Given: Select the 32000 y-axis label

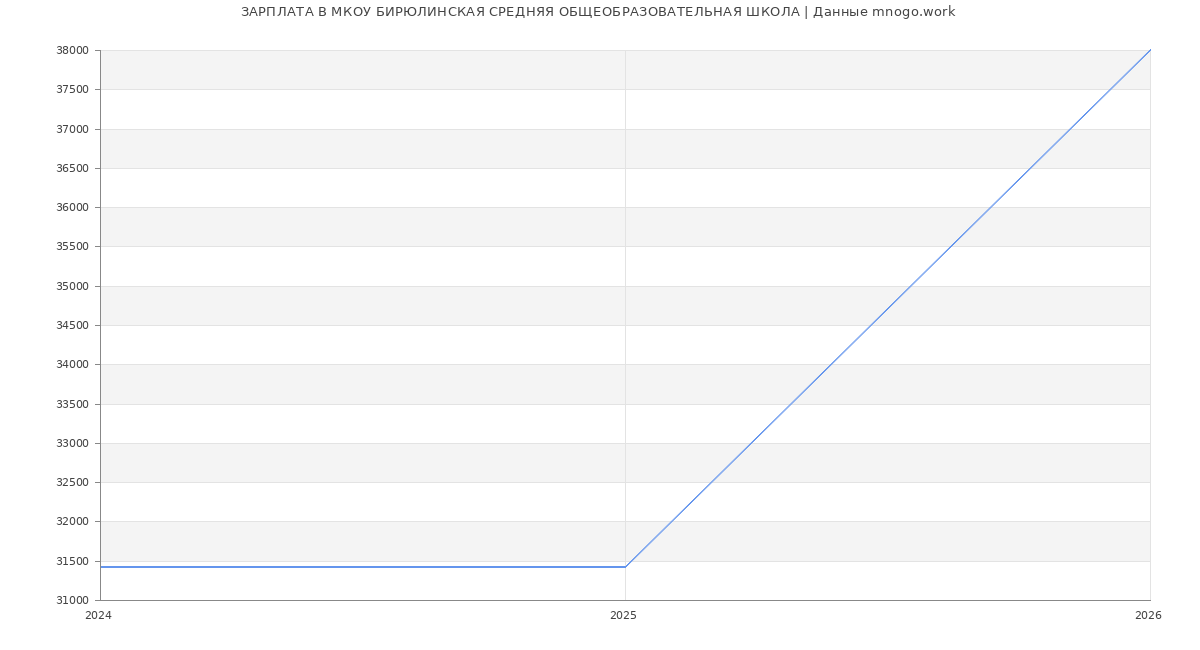Looking at the screenshot, I should pos(72,522).
